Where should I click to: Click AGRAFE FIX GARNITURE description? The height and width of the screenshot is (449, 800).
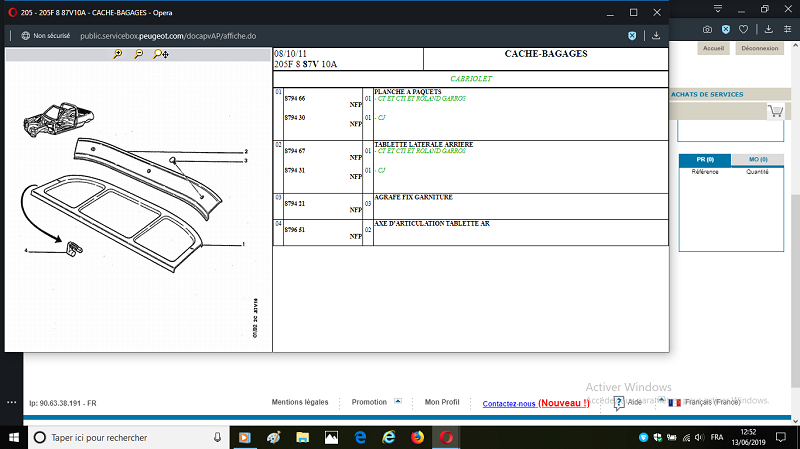[413, 197]
